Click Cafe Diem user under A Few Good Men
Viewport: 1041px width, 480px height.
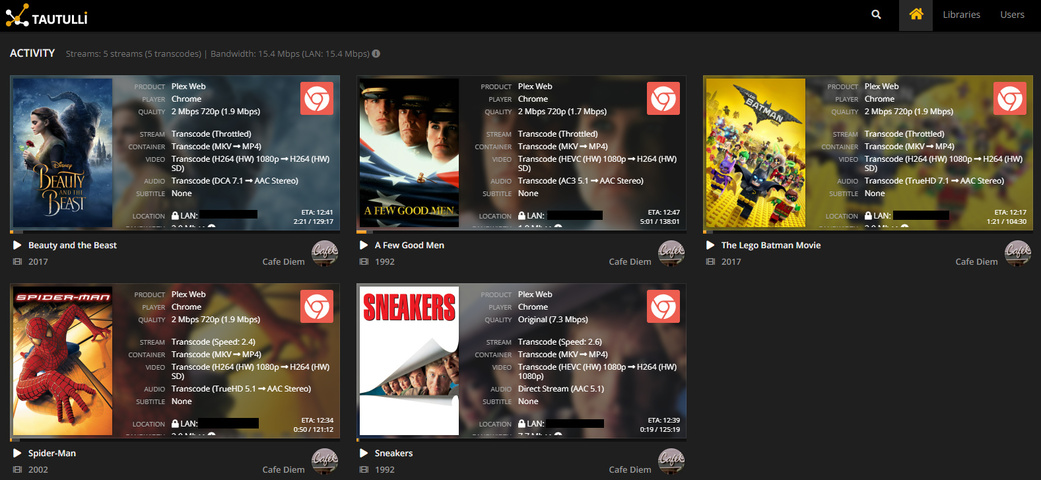click(x=630, y=262)
